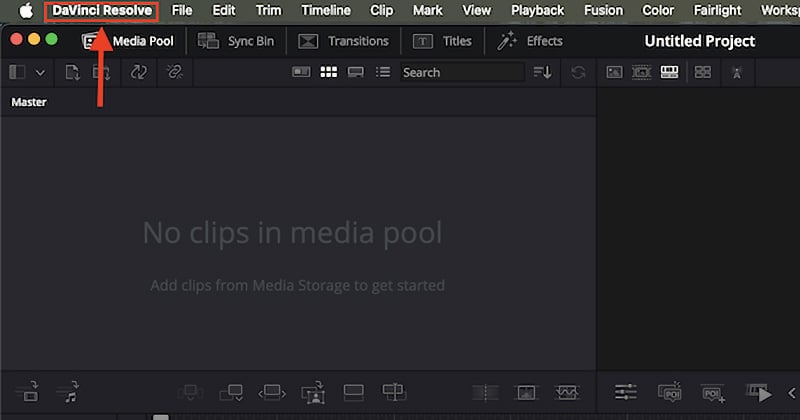This screenshot has height=420, width=800.
Task: Open the Sync Bin panel
Action: click(x=236, y=41)
